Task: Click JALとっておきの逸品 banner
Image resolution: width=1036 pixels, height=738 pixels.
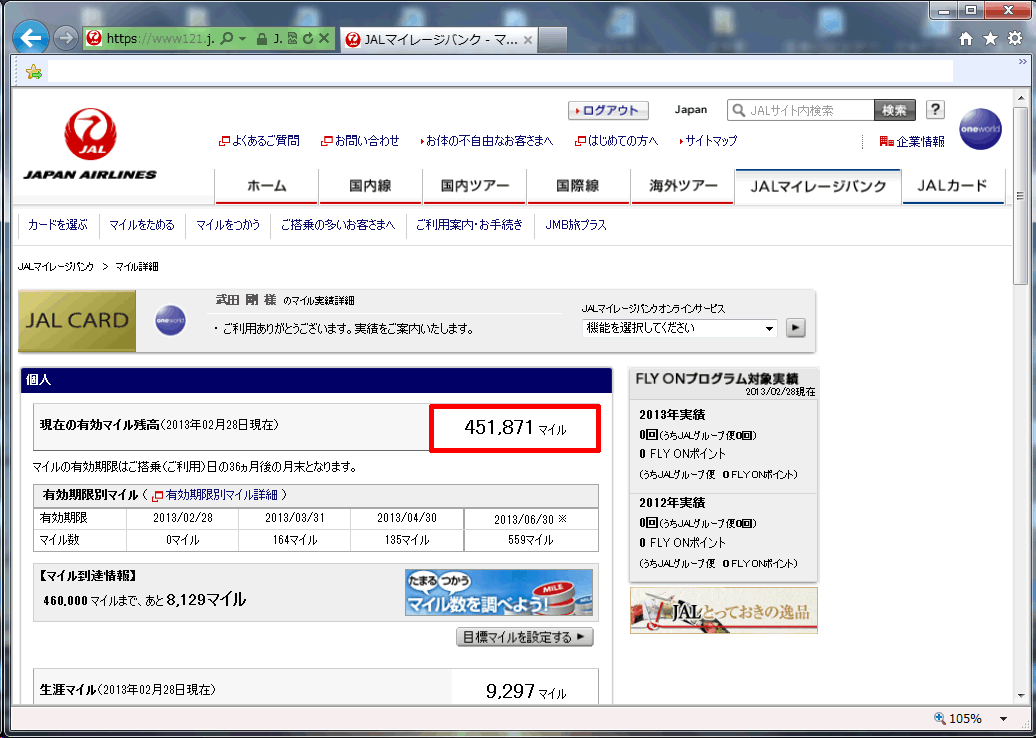Action: [x=723, y=610]
